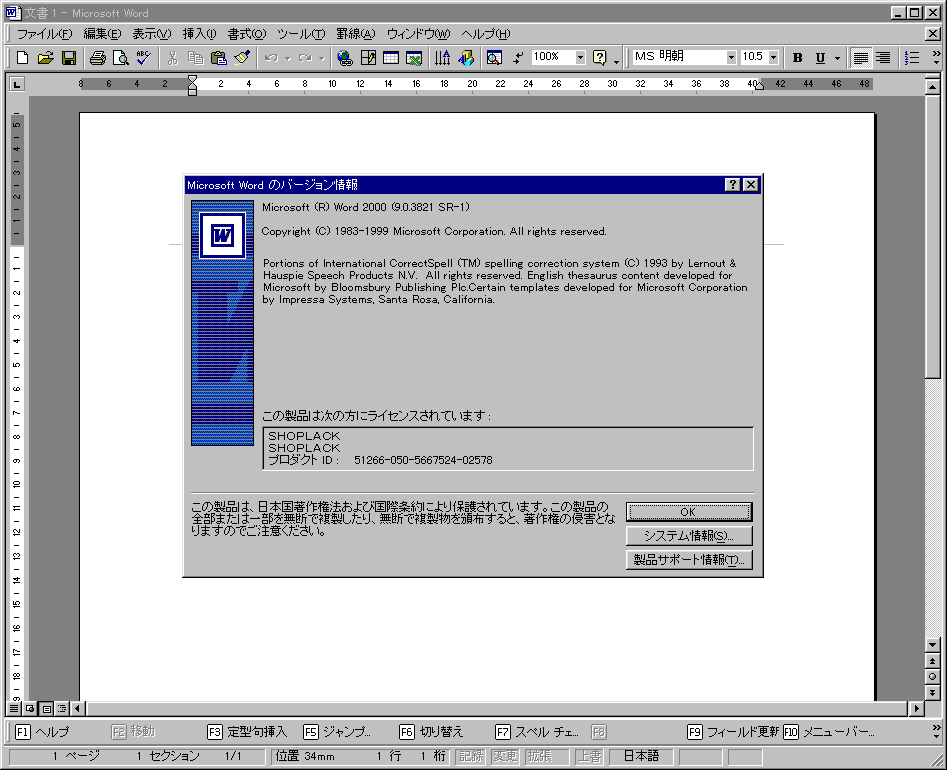Click the F7 スペル チェ... function key button
Image resolution: width=947 pixels, height=770 pixels.
tap(537, 732)
